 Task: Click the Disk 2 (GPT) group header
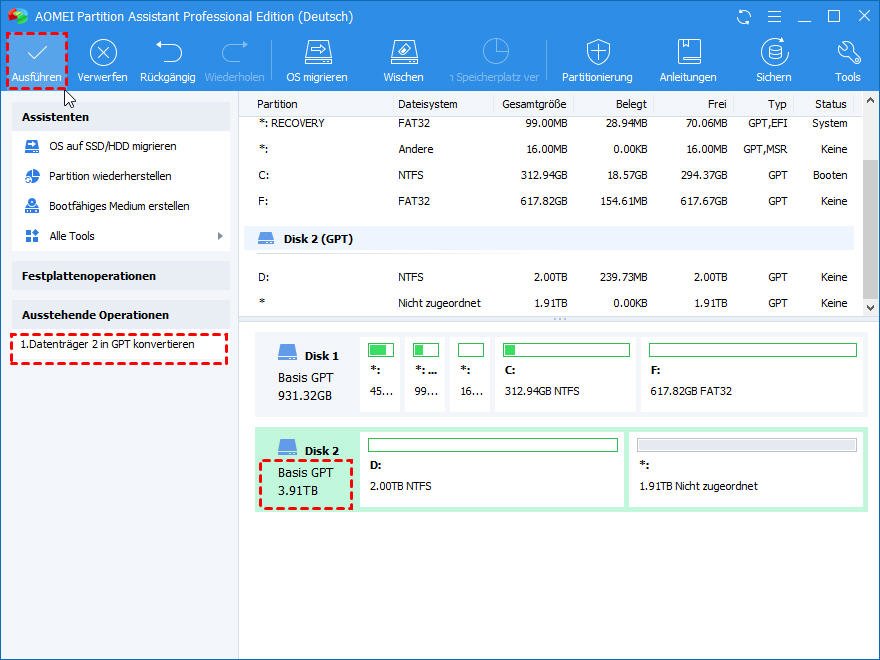click(549, 239)
